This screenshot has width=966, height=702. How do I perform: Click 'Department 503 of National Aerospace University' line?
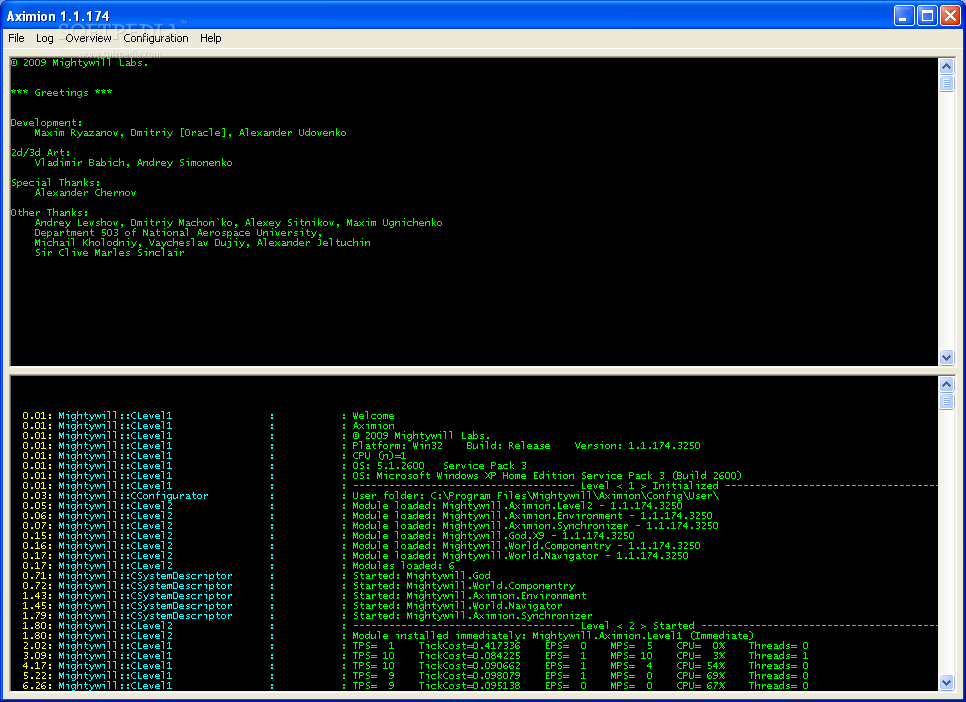point(178,232)
